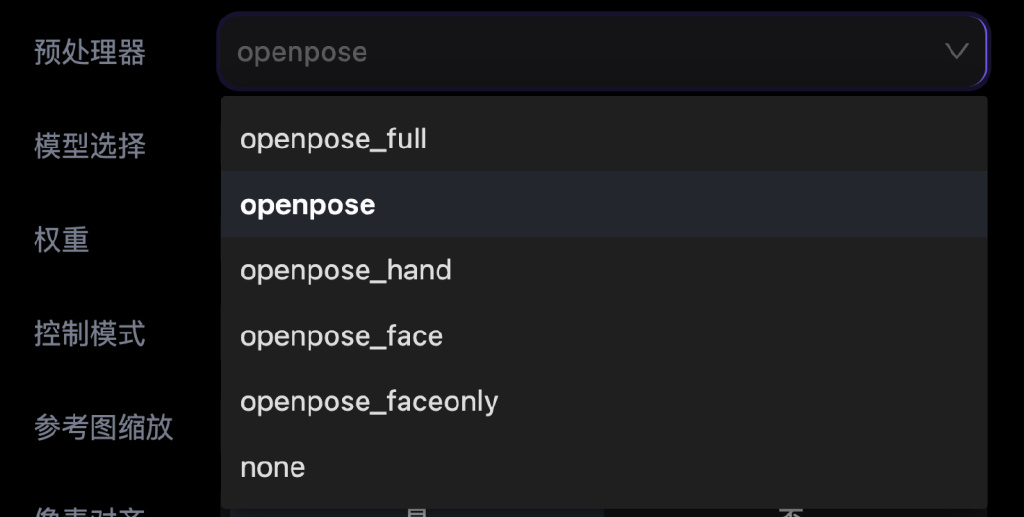Collapse the preprocessor list with the chevron arrow
The width and height of the screenshot is (1024, 517).
point(956,51)
